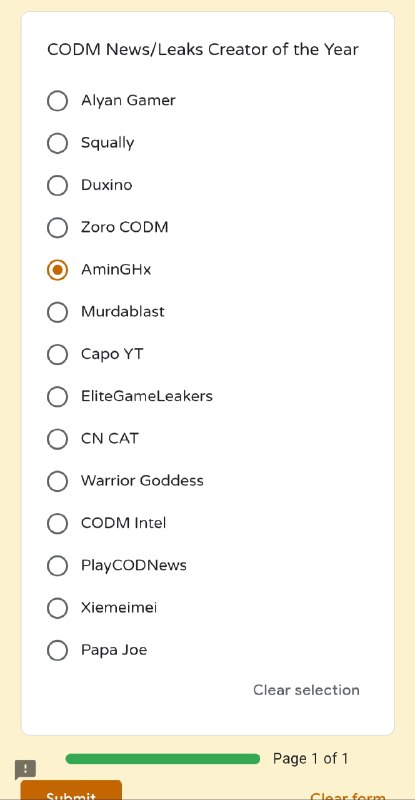415x800 pixels.
Task: Choose EliteGameLeakers radio button
Action: coord(57,396)
